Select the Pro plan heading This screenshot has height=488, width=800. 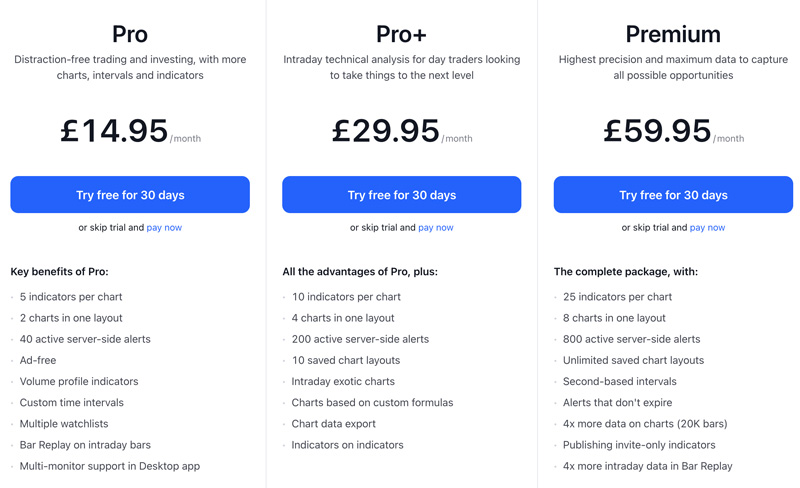130,35
